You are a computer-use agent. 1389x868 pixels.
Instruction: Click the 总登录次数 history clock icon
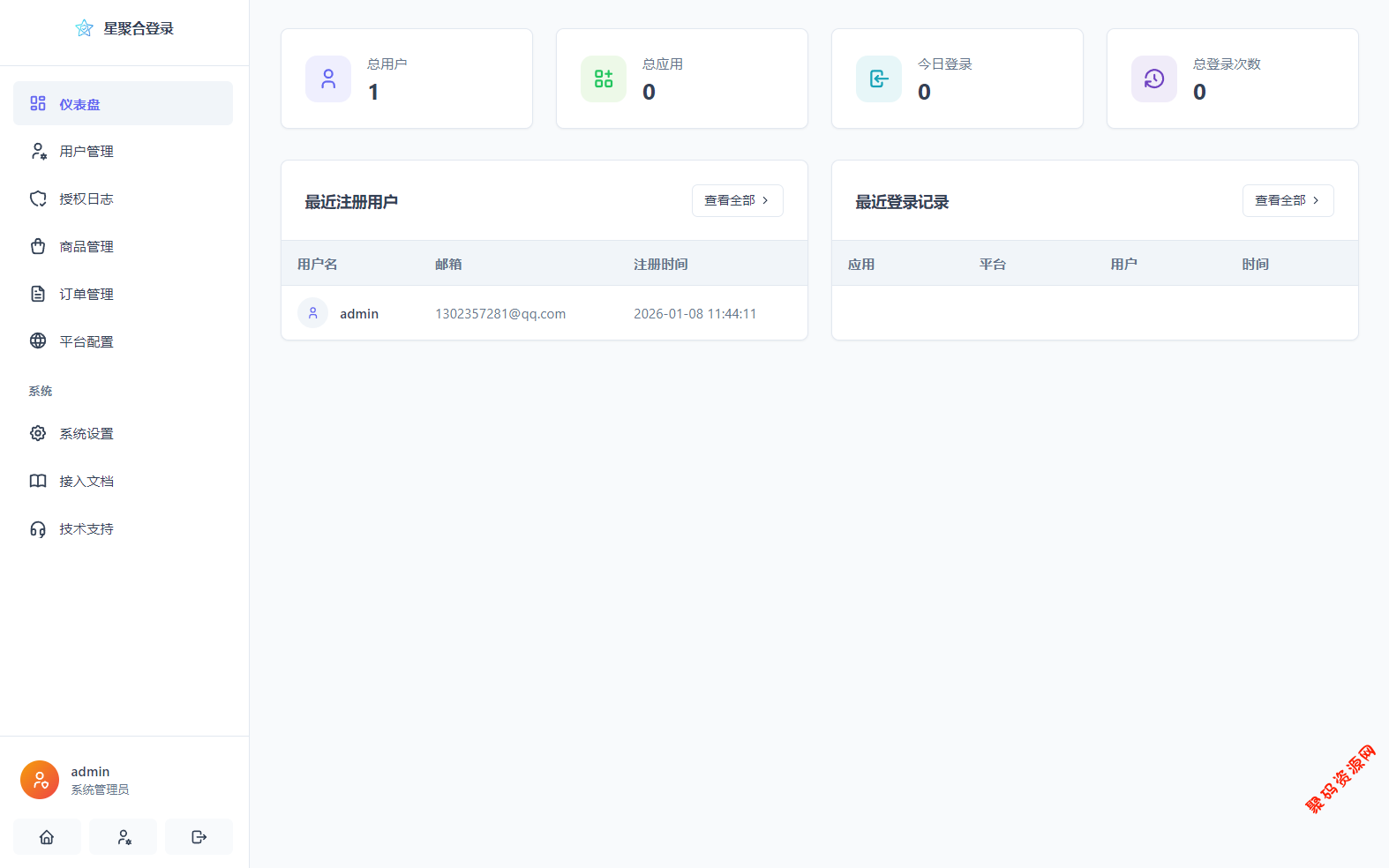click(x=1154, y=79)
